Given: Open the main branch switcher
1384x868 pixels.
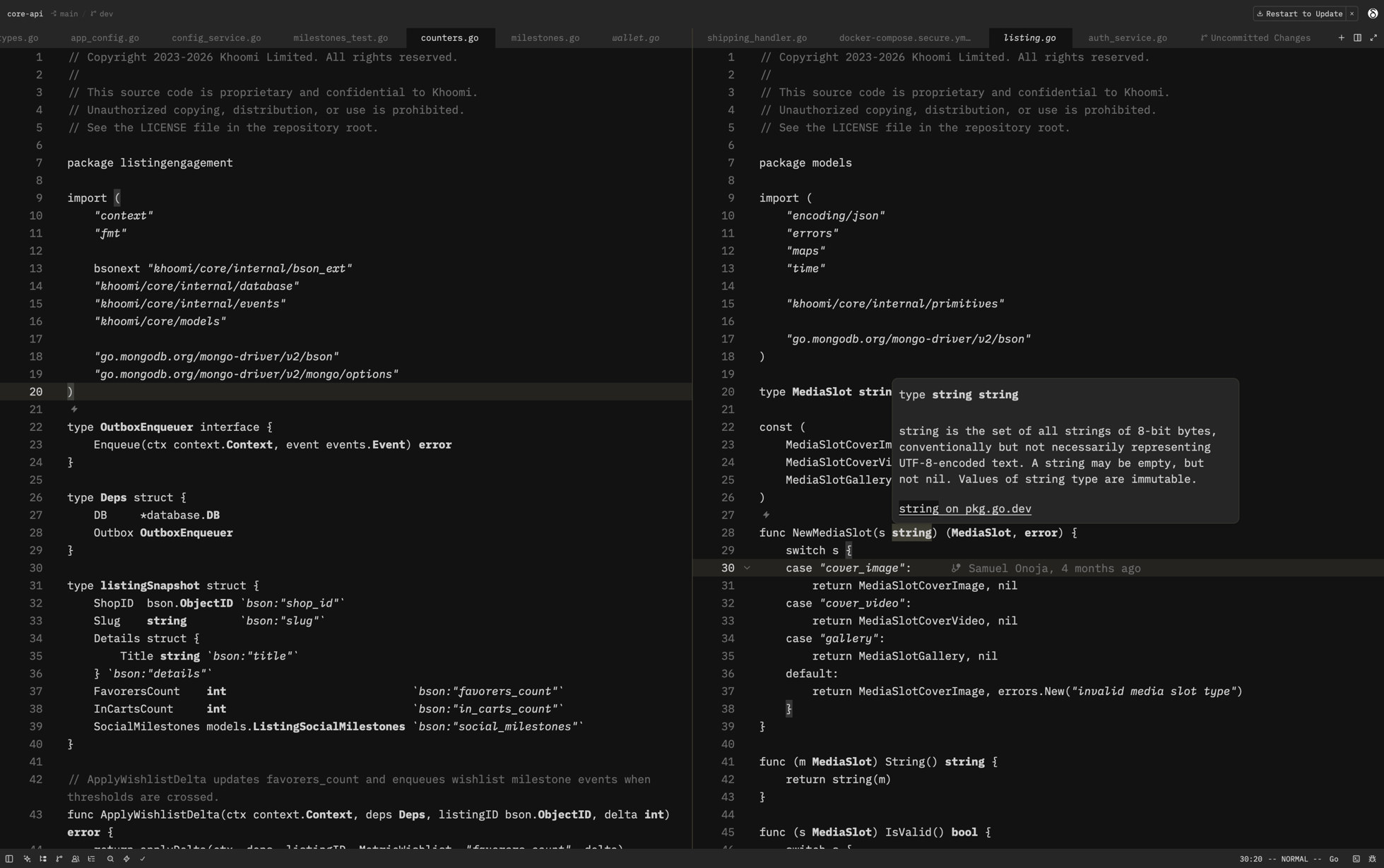Looking at the screenshot, I should coord(64,13).
